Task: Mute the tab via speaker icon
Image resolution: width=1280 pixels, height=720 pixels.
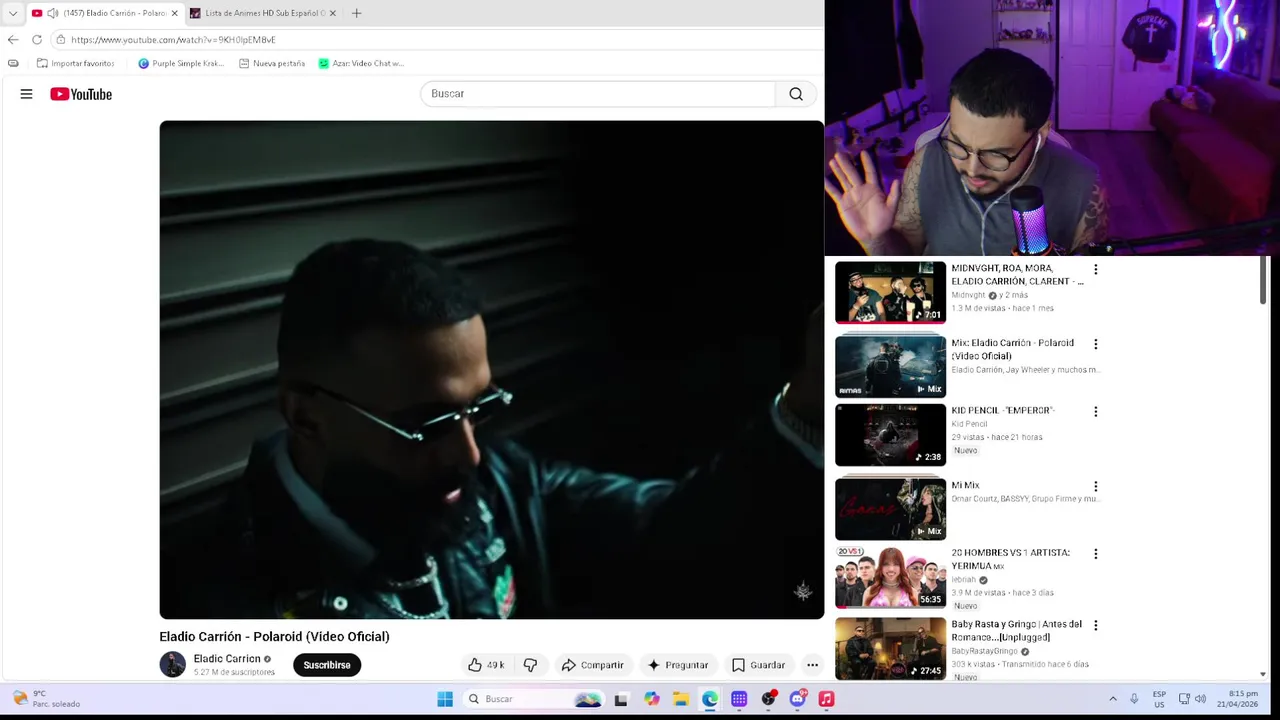Action: pyautogui.click(x=52, y=13)
